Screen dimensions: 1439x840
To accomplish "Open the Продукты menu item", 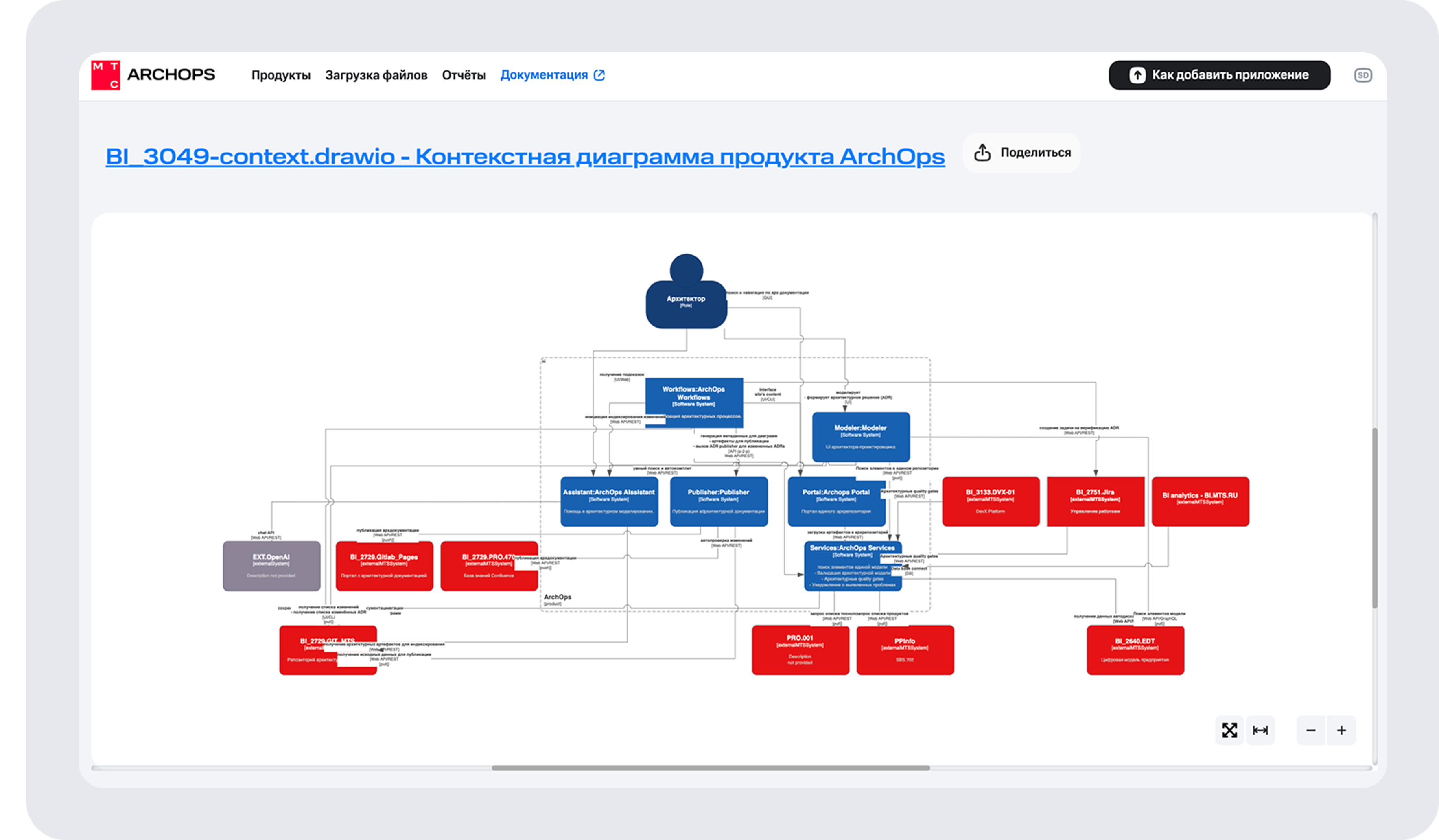I will click(x=280, y=75).
